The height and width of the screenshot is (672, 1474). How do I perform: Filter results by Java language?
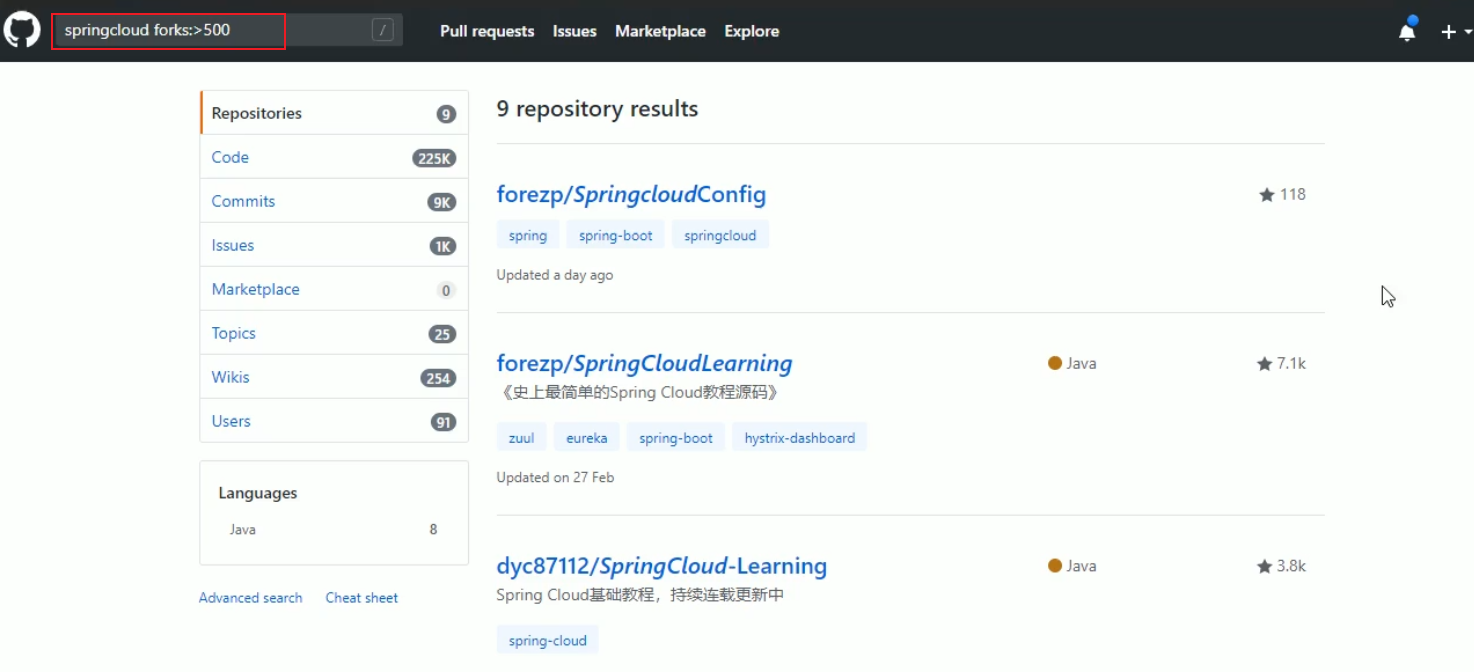click(x=333, y=529)
